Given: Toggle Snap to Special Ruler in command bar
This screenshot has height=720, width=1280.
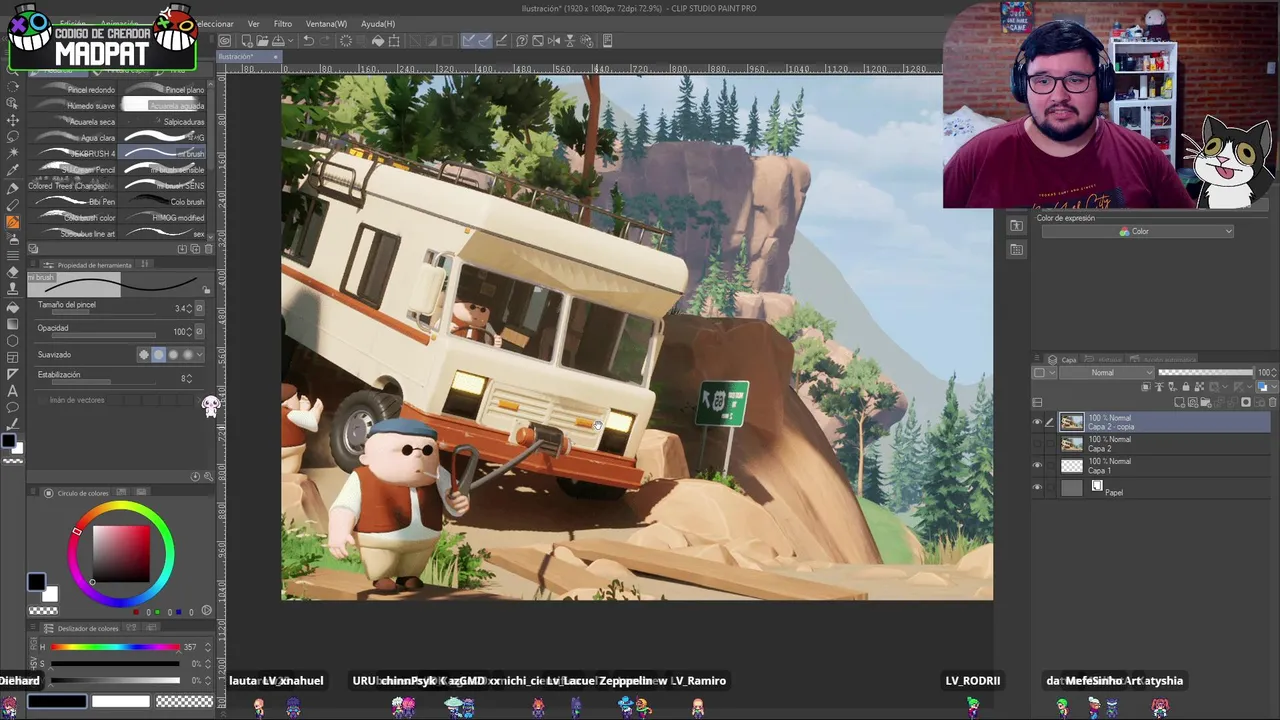Looking at the screenshot, I should click(485, 40).
